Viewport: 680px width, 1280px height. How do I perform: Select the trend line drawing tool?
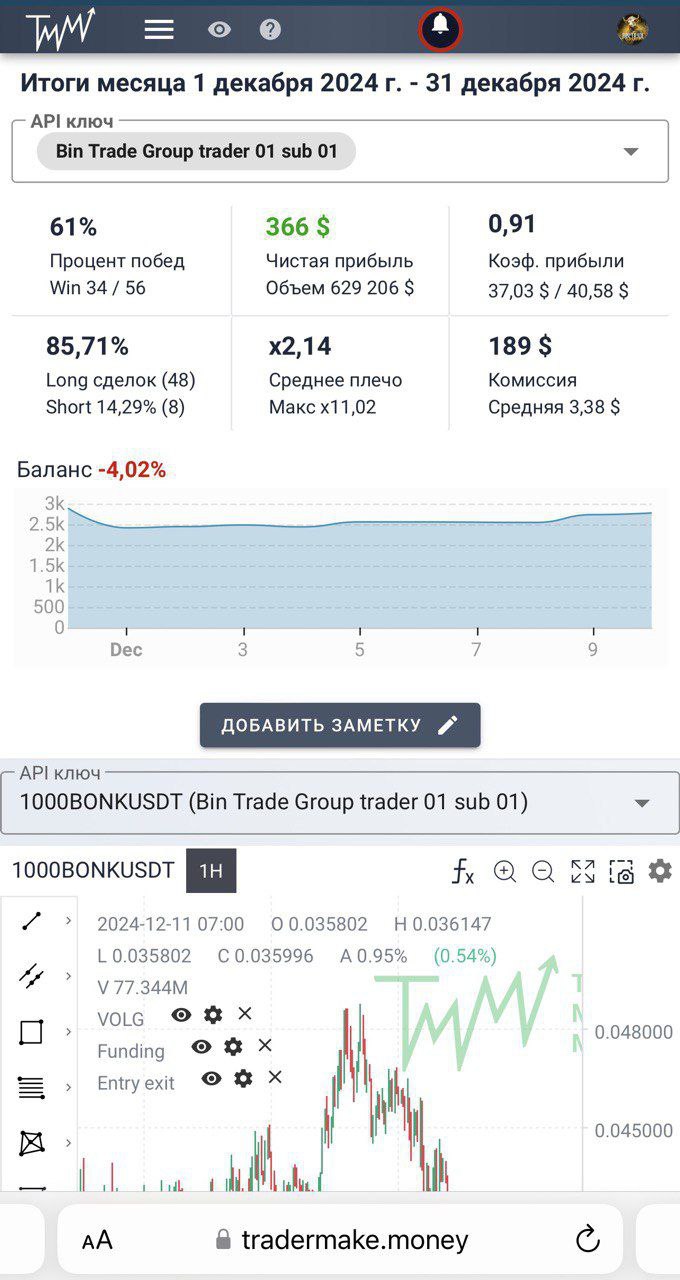[x=32, y=921]
